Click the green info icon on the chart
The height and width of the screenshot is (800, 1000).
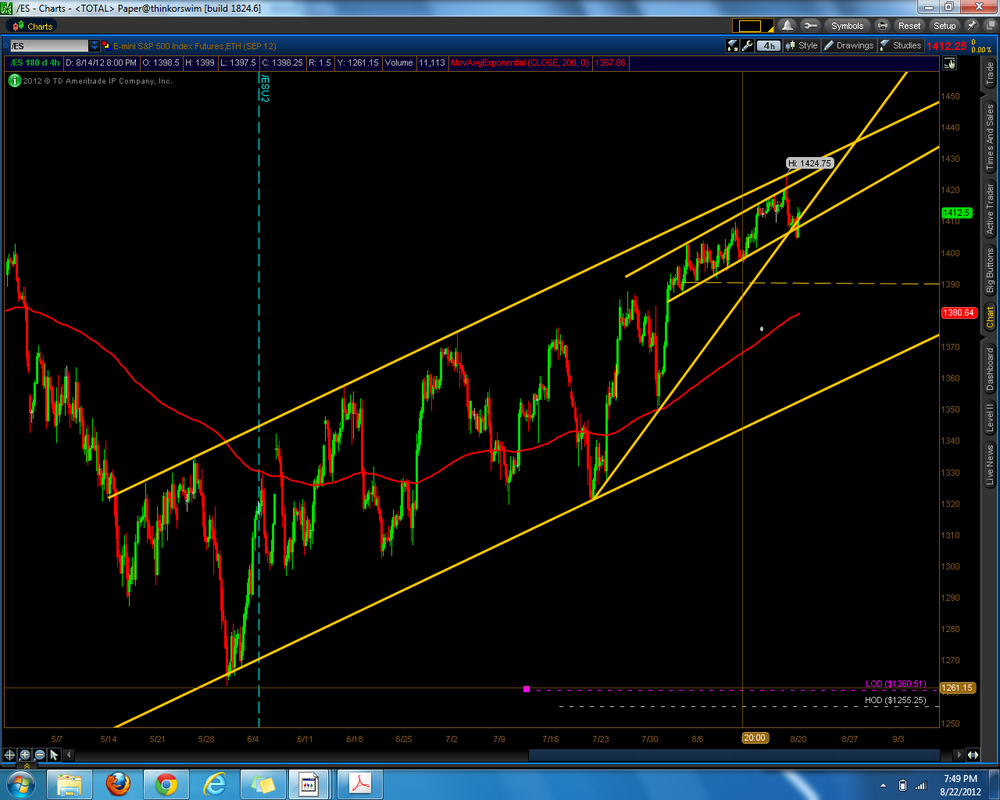[14, 81]
